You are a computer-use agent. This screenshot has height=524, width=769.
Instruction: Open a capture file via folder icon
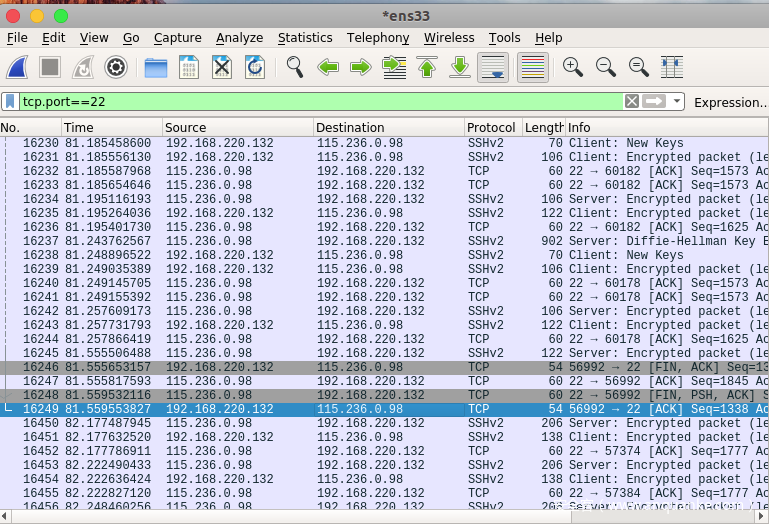(156, 68)
